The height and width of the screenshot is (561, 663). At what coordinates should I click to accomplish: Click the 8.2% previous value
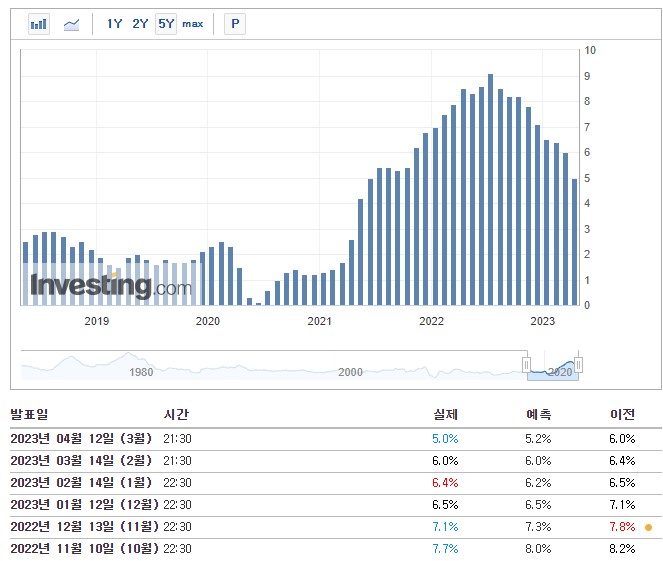point(622,549)
